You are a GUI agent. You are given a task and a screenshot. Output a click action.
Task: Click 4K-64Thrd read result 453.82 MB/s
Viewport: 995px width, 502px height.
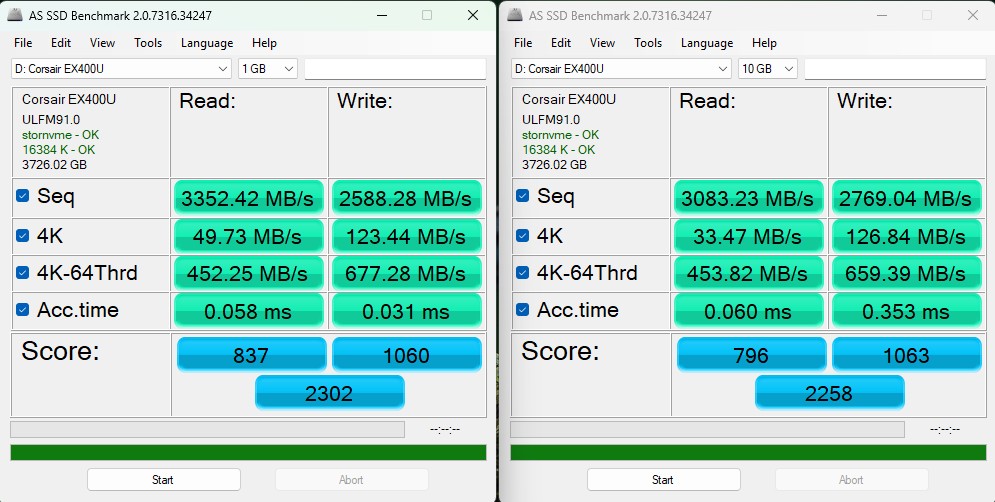749,273
